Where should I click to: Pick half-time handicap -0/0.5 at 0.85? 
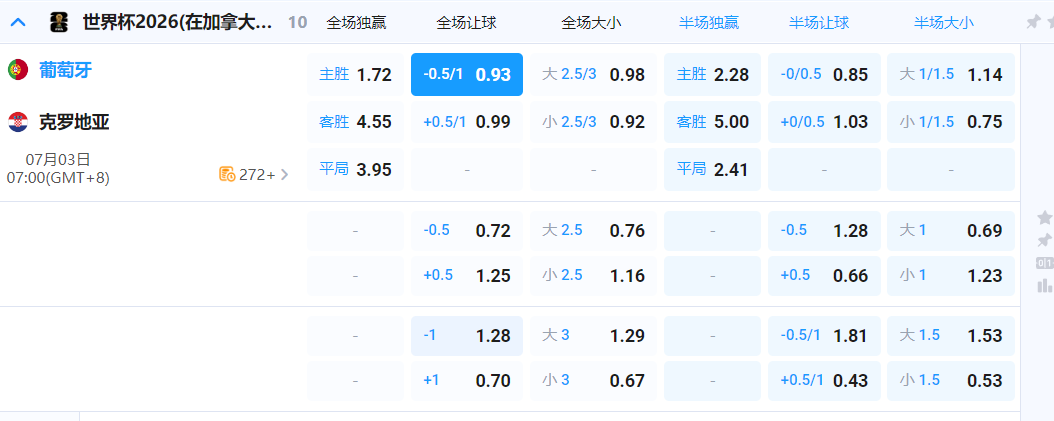click(824, 75)
